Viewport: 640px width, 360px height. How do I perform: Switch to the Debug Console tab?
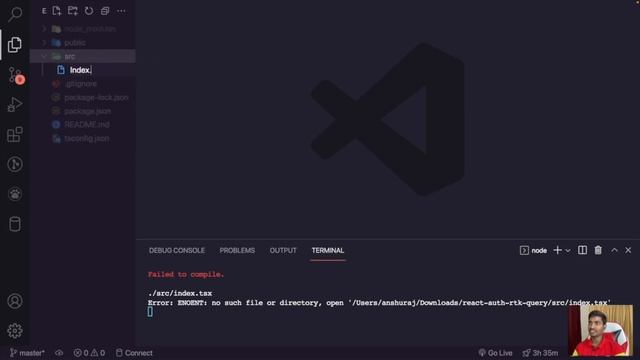pyautogui.click(x=177, y=251)
